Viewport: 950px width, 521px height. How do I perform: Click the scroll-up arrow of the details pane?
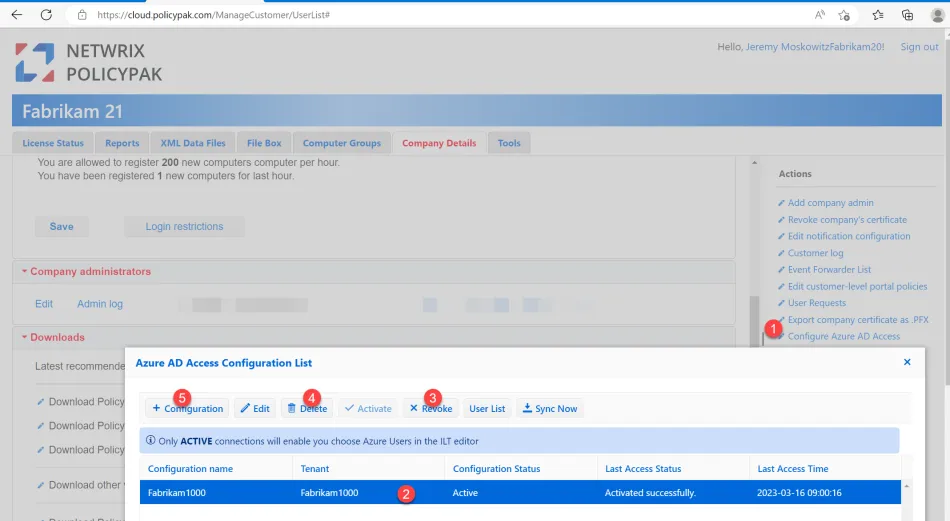coord(754,162)
